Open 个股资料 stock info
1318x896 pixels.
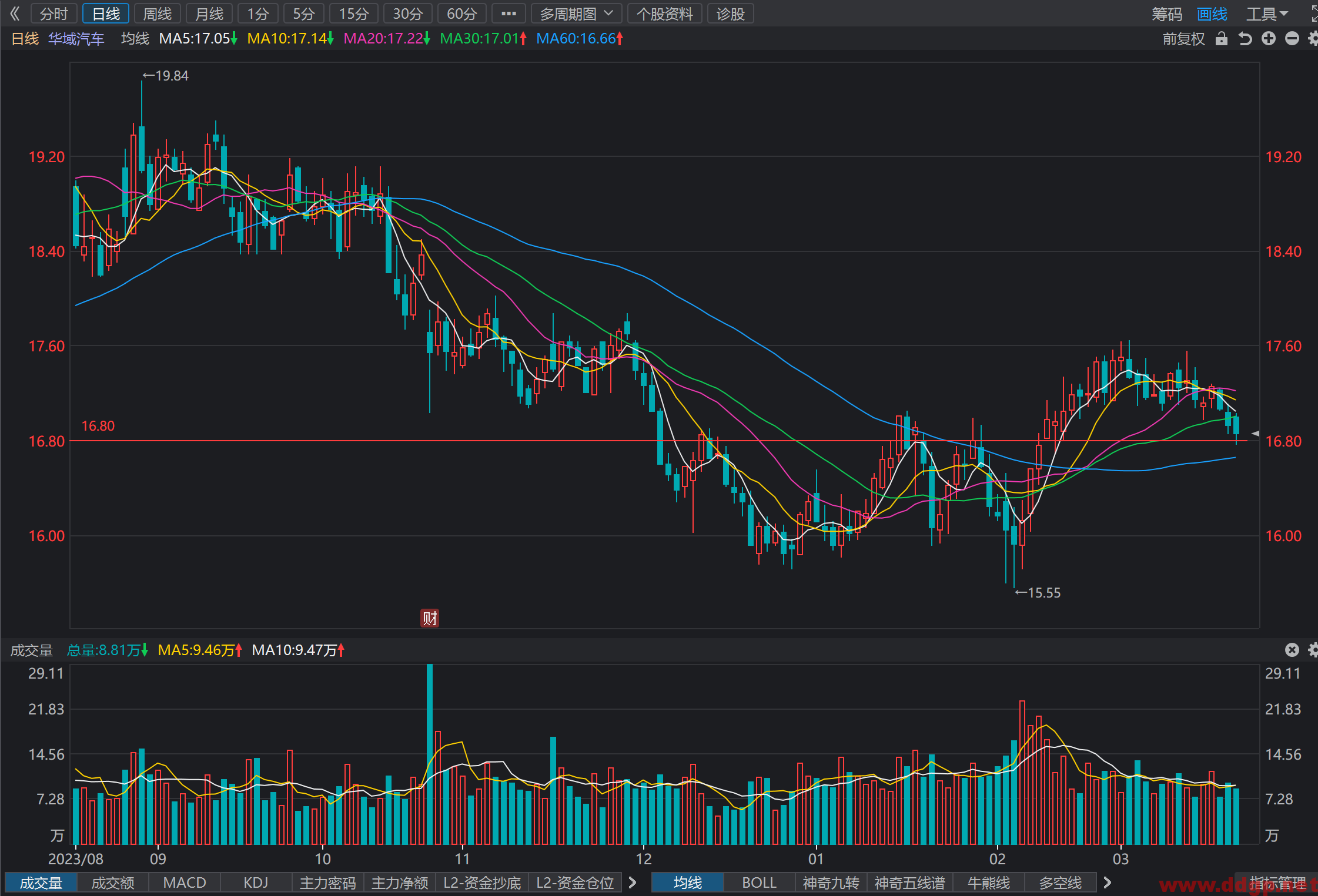665,14
